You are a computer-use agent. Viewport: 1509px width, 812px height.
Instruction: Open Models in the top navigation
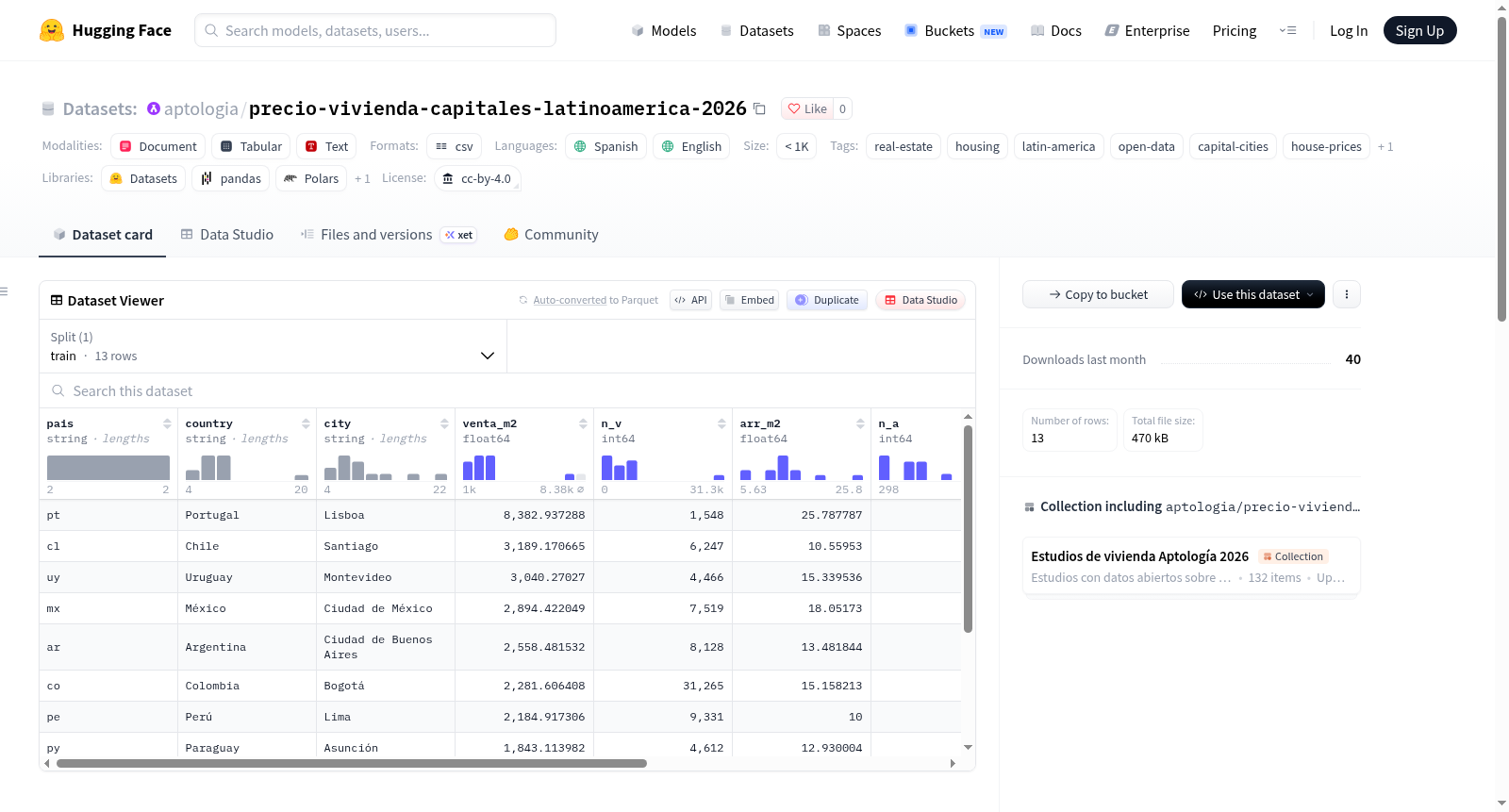pos(664,30)
